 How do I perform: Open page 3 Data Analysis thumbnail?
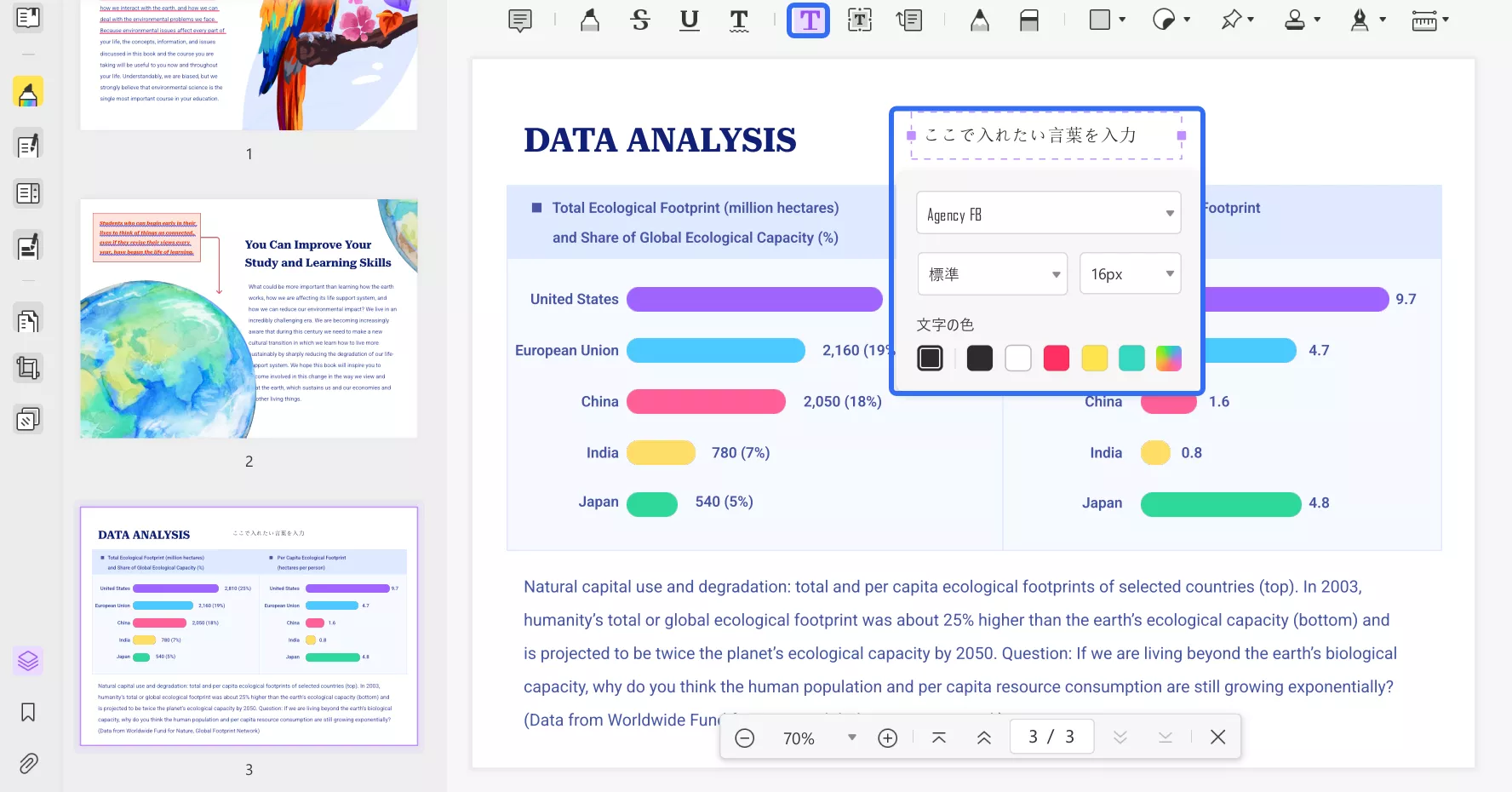249,627
